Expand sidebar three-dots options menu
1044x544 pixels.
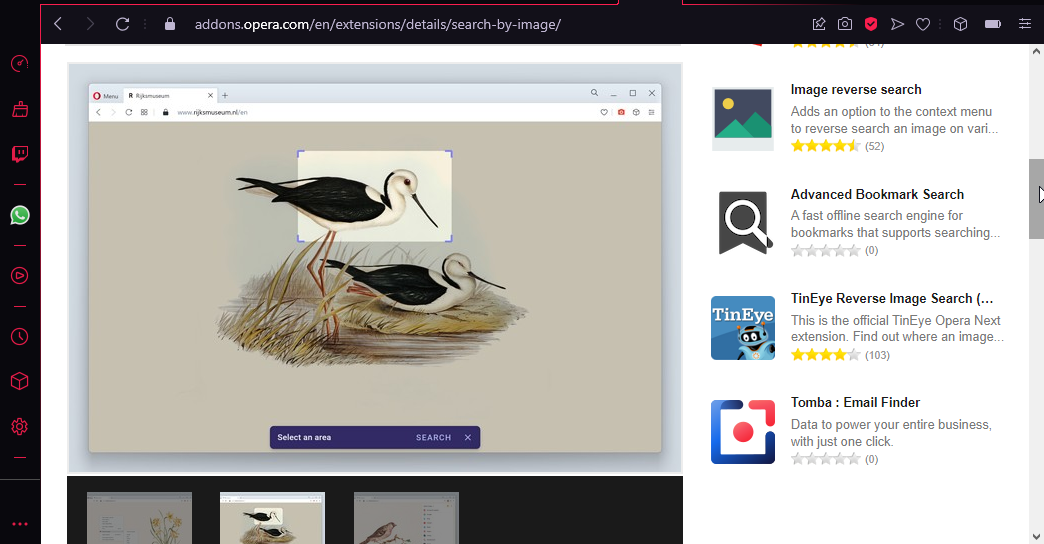pyautogui.click(x=19, y=523)
